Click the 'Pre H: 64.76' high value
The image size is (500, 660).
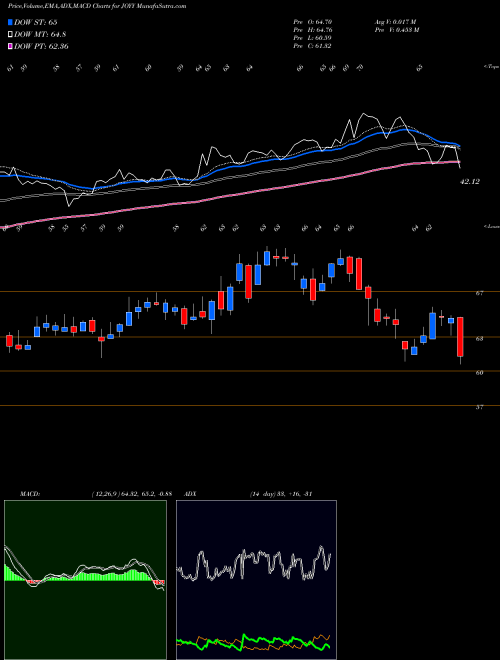313,29
